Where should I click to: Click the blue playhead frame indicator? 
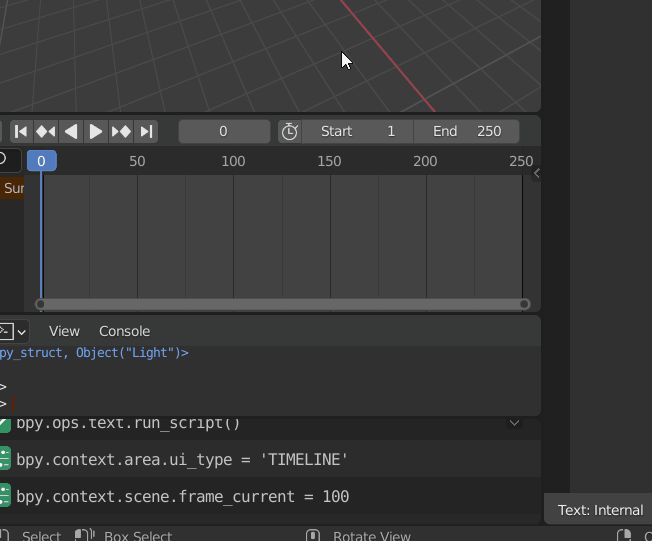coord(42,161)
